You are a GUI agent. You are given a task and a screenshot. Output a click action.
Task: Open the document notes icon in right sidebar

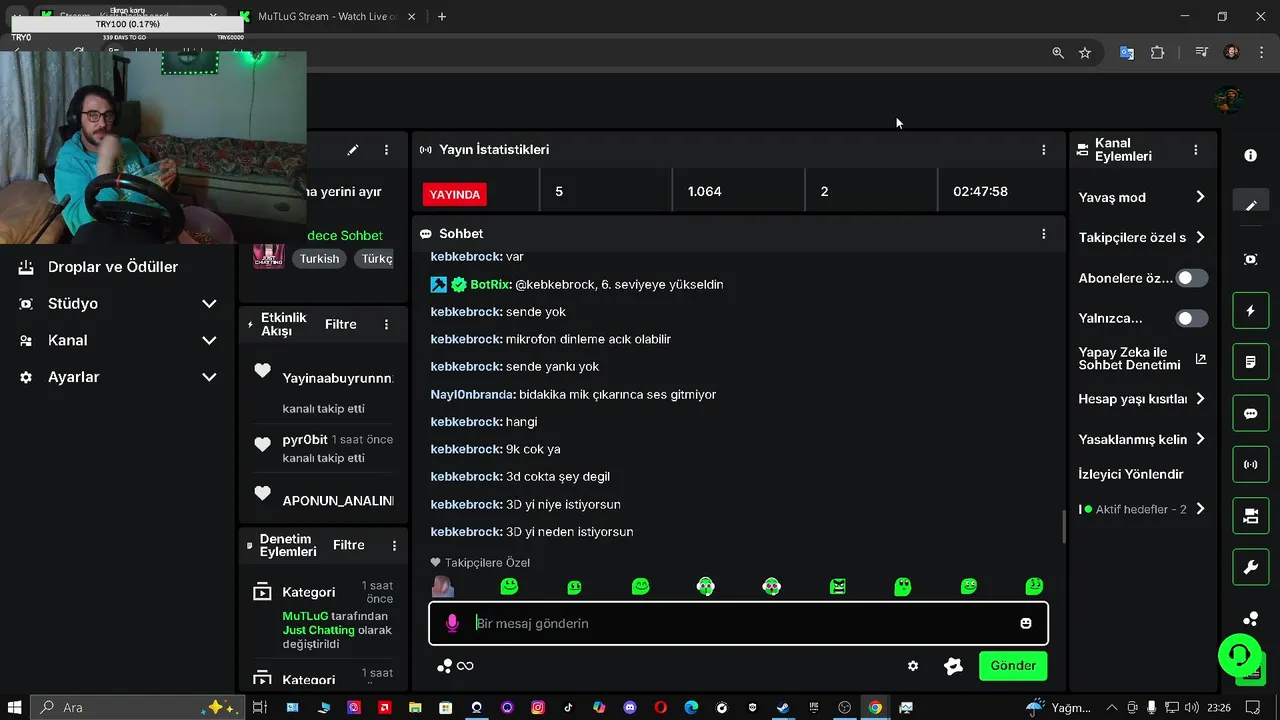pos(1250,362)
